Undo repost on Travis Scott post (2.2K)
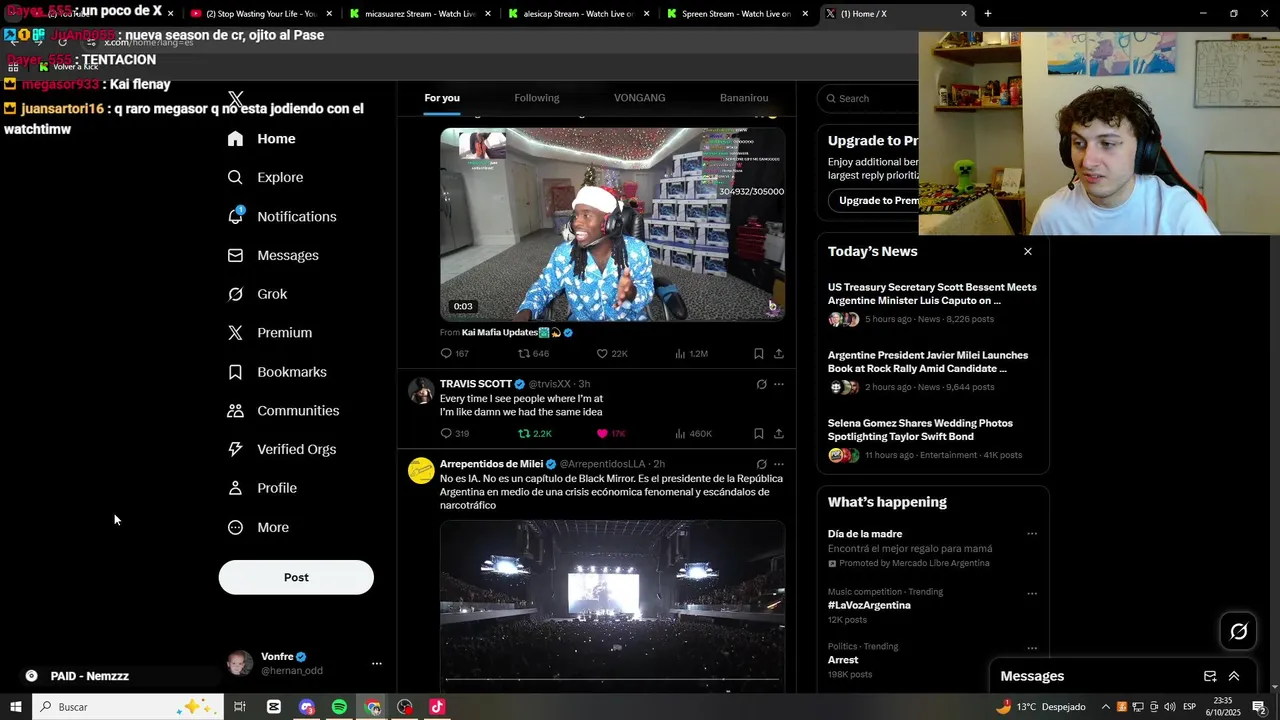This screenshot has width=1280, height=720. pyautogui.click(x=534, y=434)
